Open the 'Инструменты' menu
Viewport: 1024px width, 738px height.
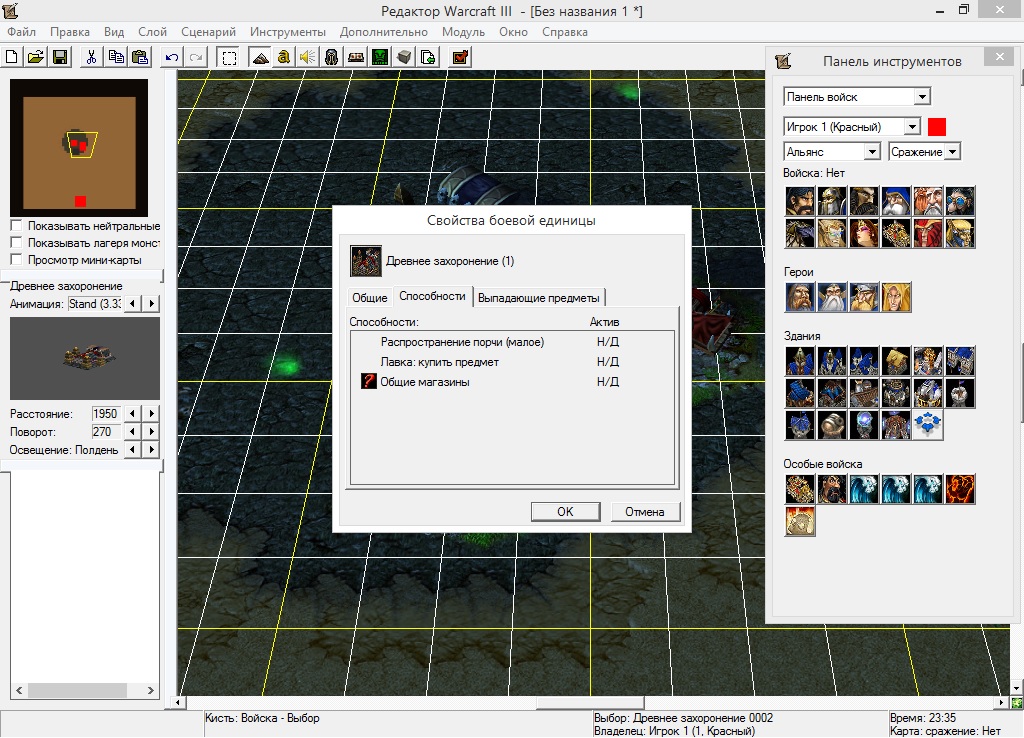pos(287,32)
